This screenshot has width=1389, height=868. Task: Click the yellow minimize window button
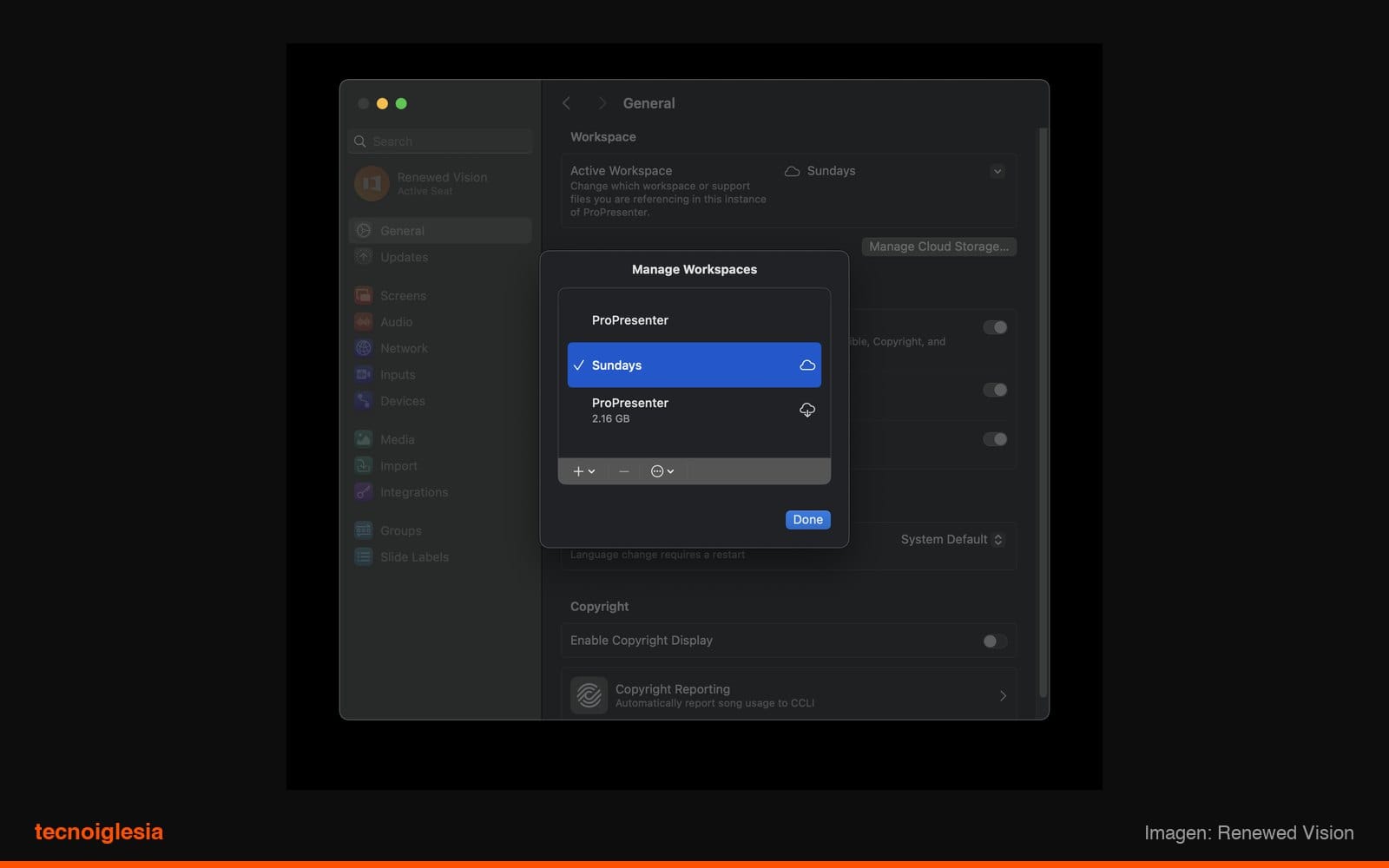tap(382, 103)
